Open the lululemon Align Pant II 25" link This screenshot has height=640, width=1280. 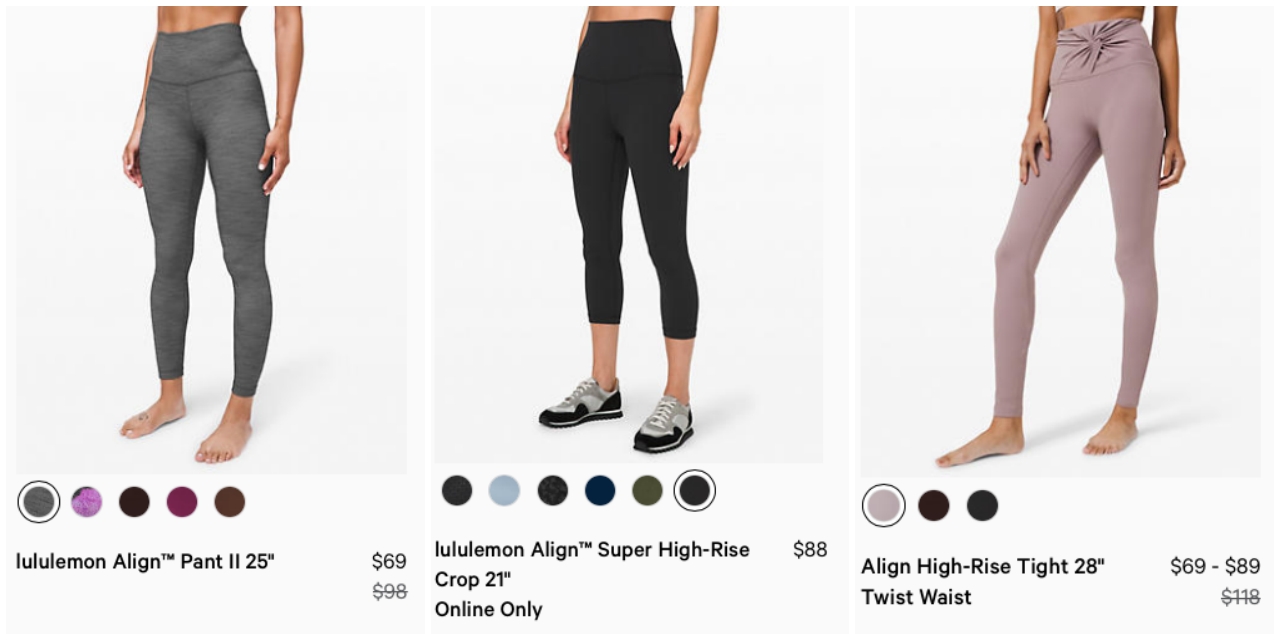click(145, 561)
